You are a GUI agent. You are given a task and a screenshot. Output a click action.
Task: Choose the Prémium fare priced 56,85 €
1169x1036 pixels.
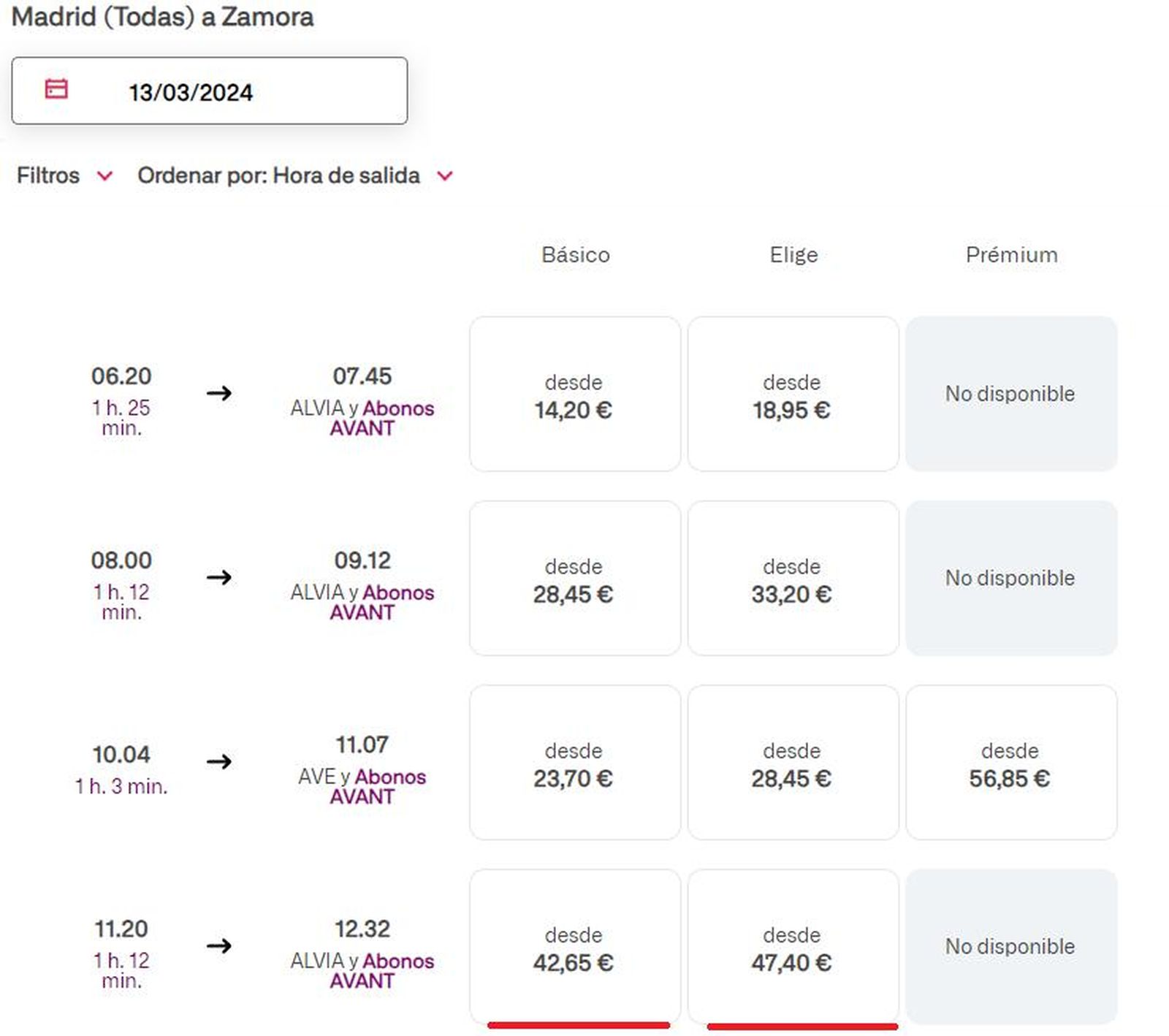pyautogui.click(x=1012, y=763)
